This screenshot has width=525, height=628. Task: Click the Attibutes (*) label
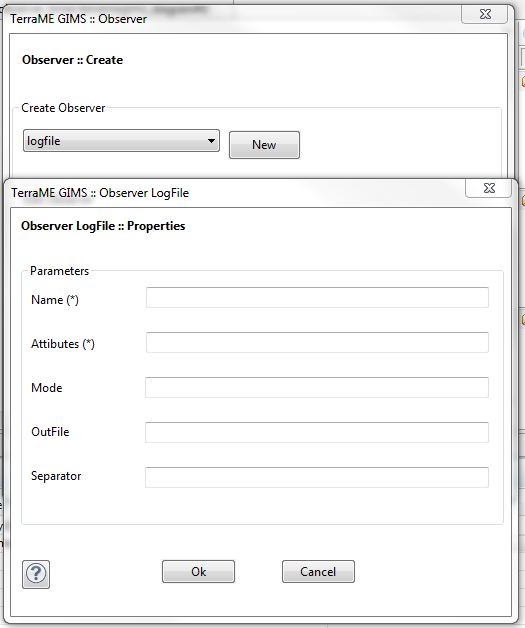tap(63, 344)
